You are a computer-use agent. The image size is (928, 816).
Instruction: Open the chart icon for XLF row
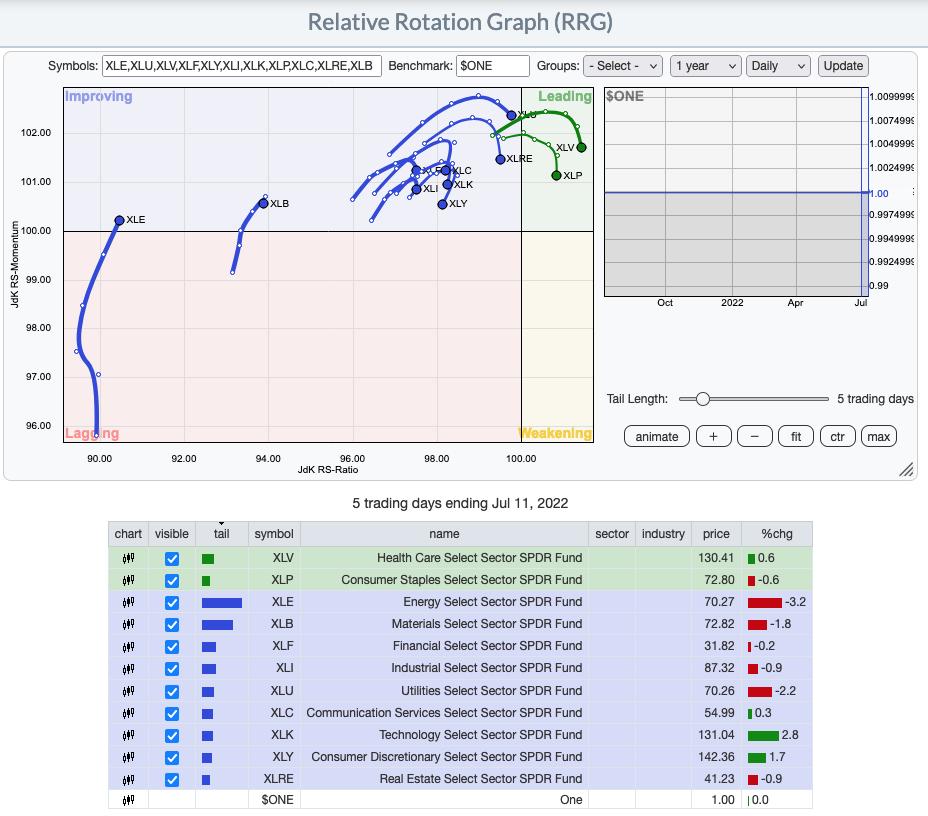tap(128, 646)
